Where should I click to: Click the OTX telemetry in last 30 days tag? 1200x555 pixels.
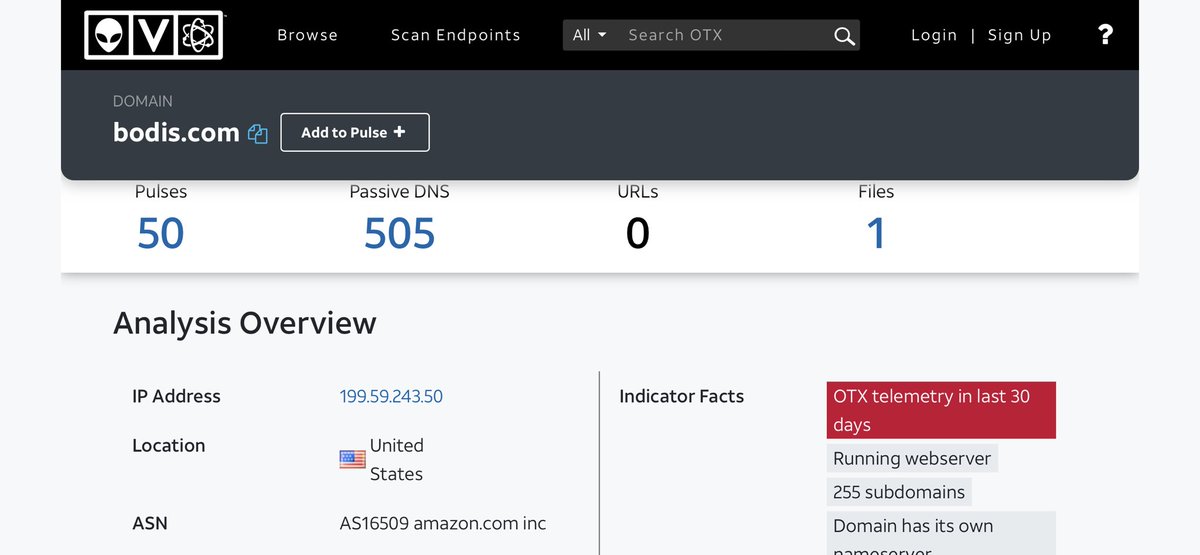click(x=940, y=410)
